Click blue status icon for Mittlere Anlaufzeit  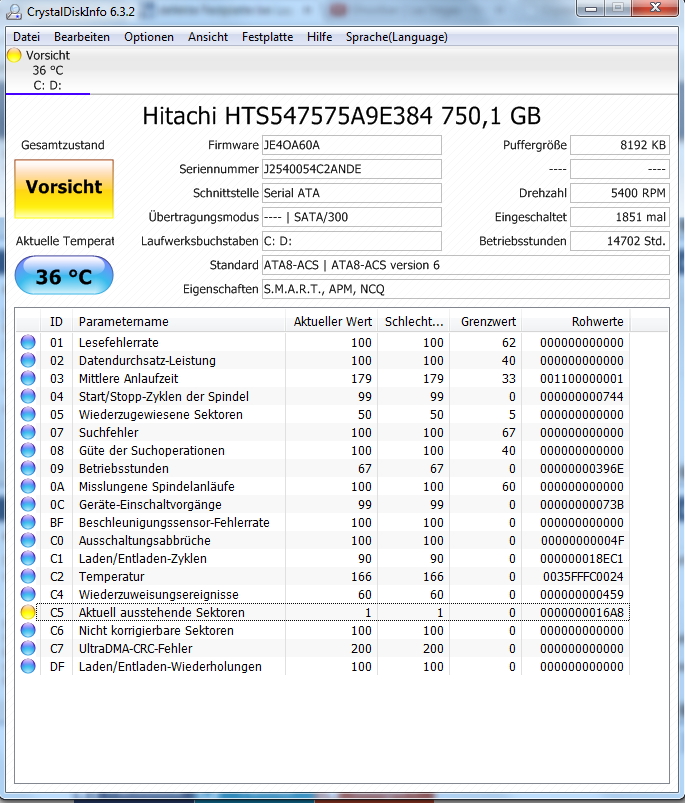[28, 378]
